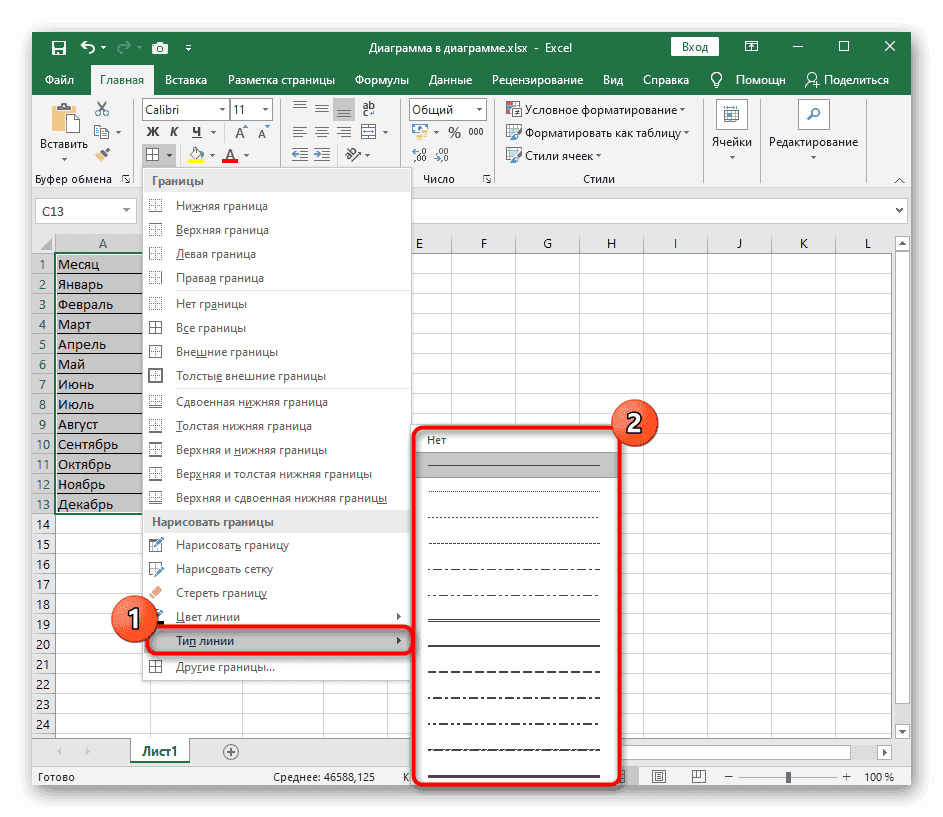Click the Вход sign-in button

[694, 46]
